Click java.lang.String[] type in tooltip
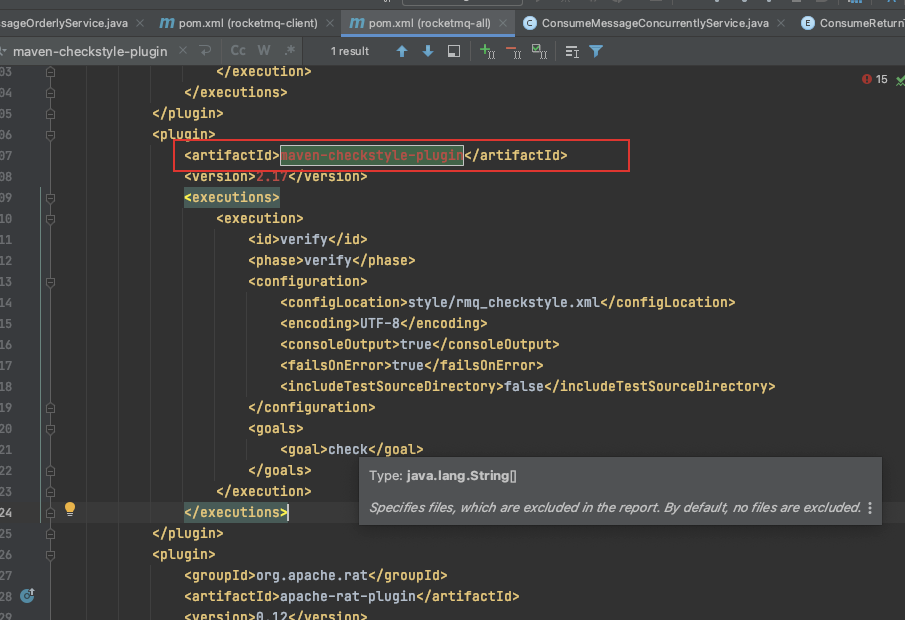905x620 pixels. tap(461, 476)
